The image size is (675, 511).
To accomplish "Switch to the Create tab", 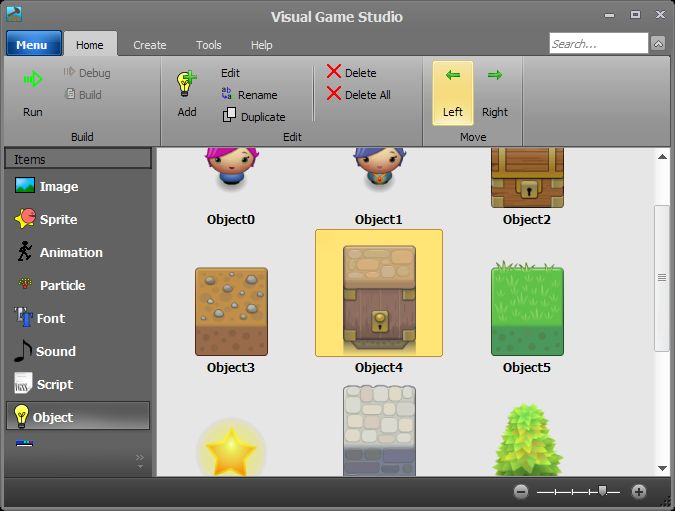I will point(150,45).
